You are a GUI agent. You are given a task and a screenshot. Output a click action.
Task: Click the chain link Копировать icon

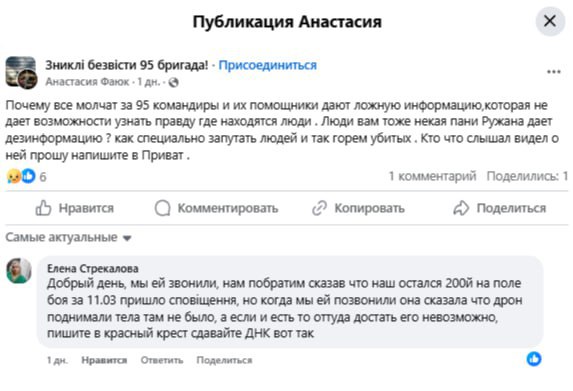(319, 208)
